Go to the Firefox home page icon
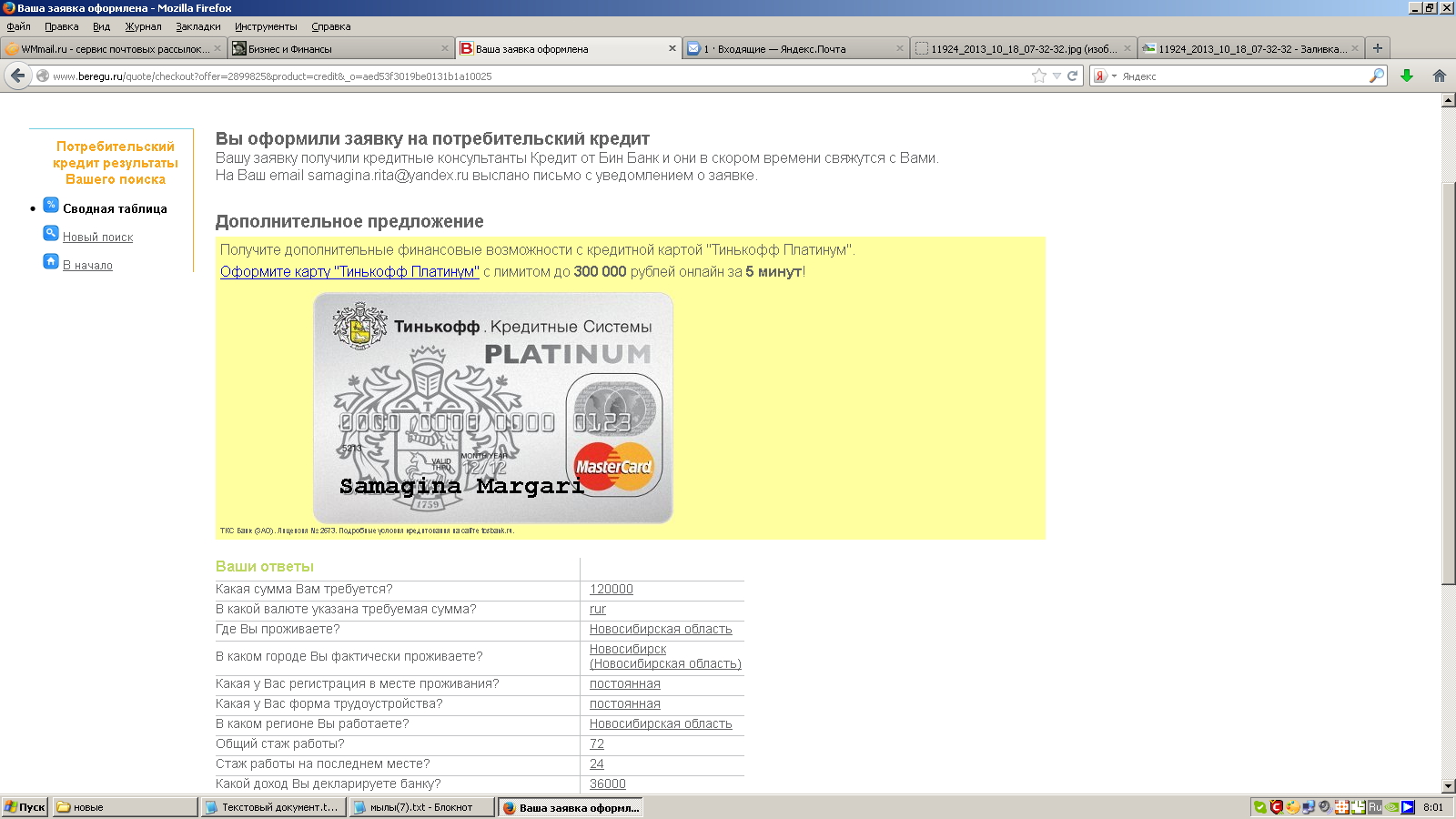The height and width of the screenshot is (819, 1456). click(1439, 76)
